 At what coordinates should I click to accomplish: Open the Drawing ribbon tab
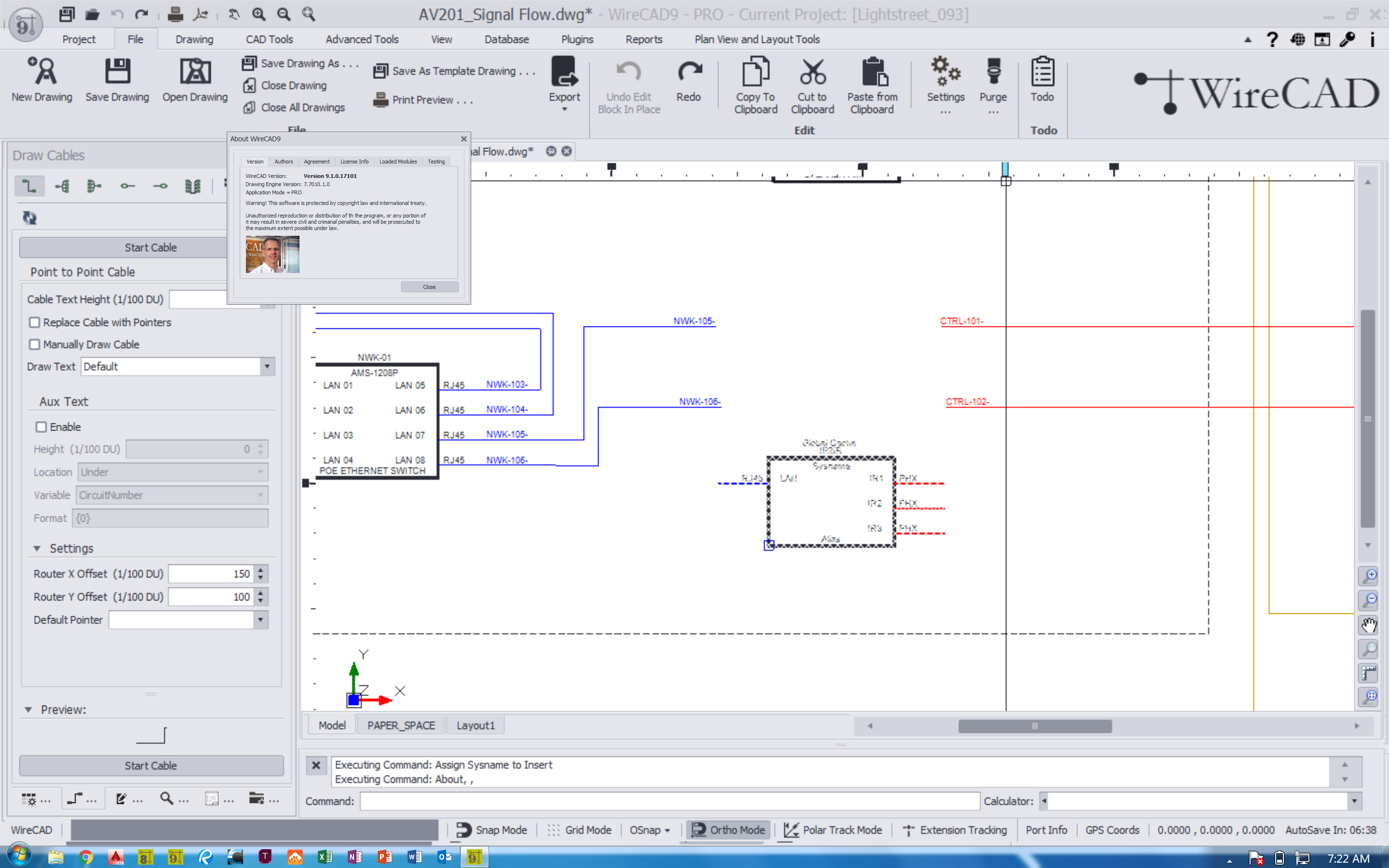click(194, 39)
